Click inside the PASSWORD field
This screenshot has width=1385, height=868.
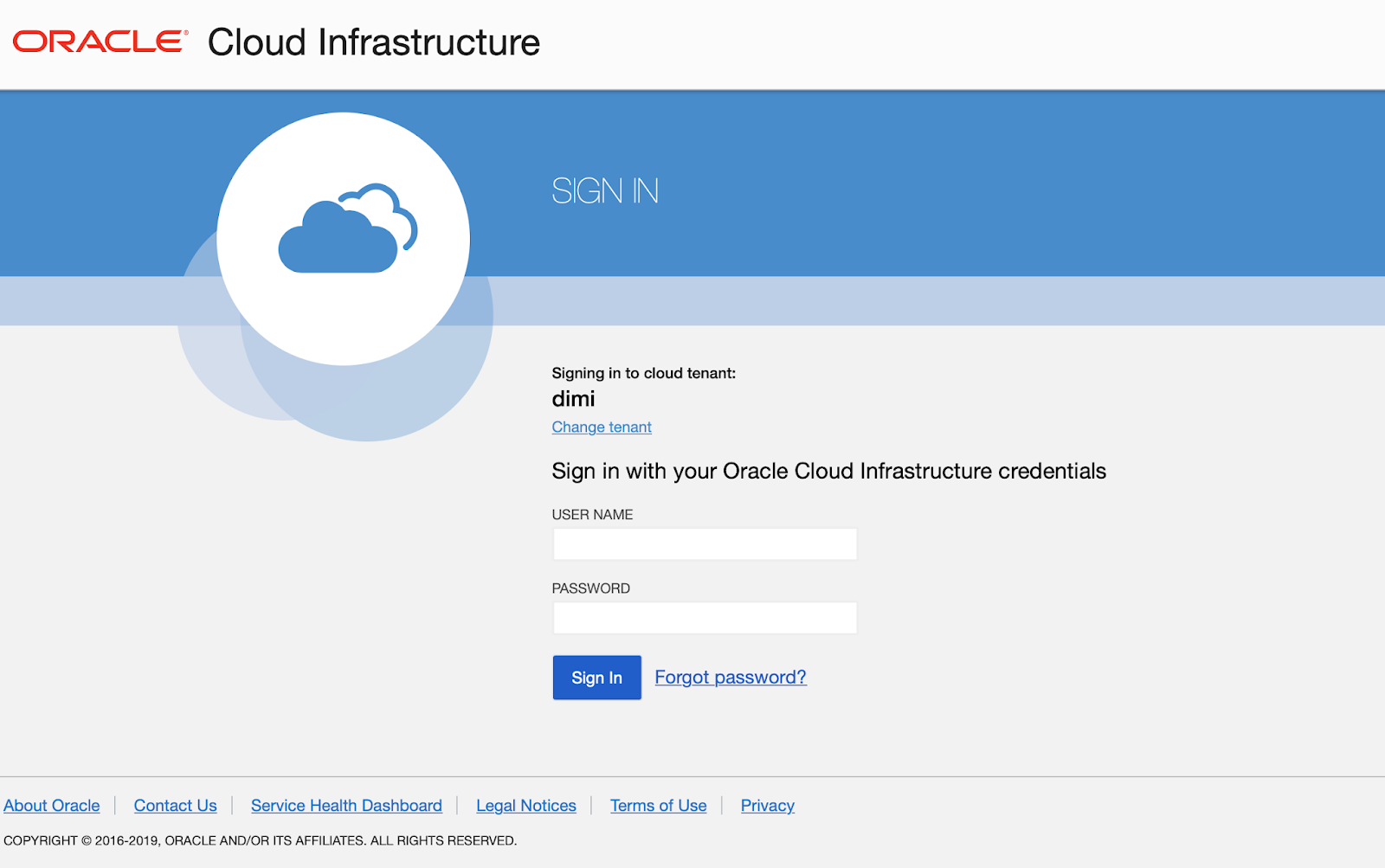[x=704, y=617]
